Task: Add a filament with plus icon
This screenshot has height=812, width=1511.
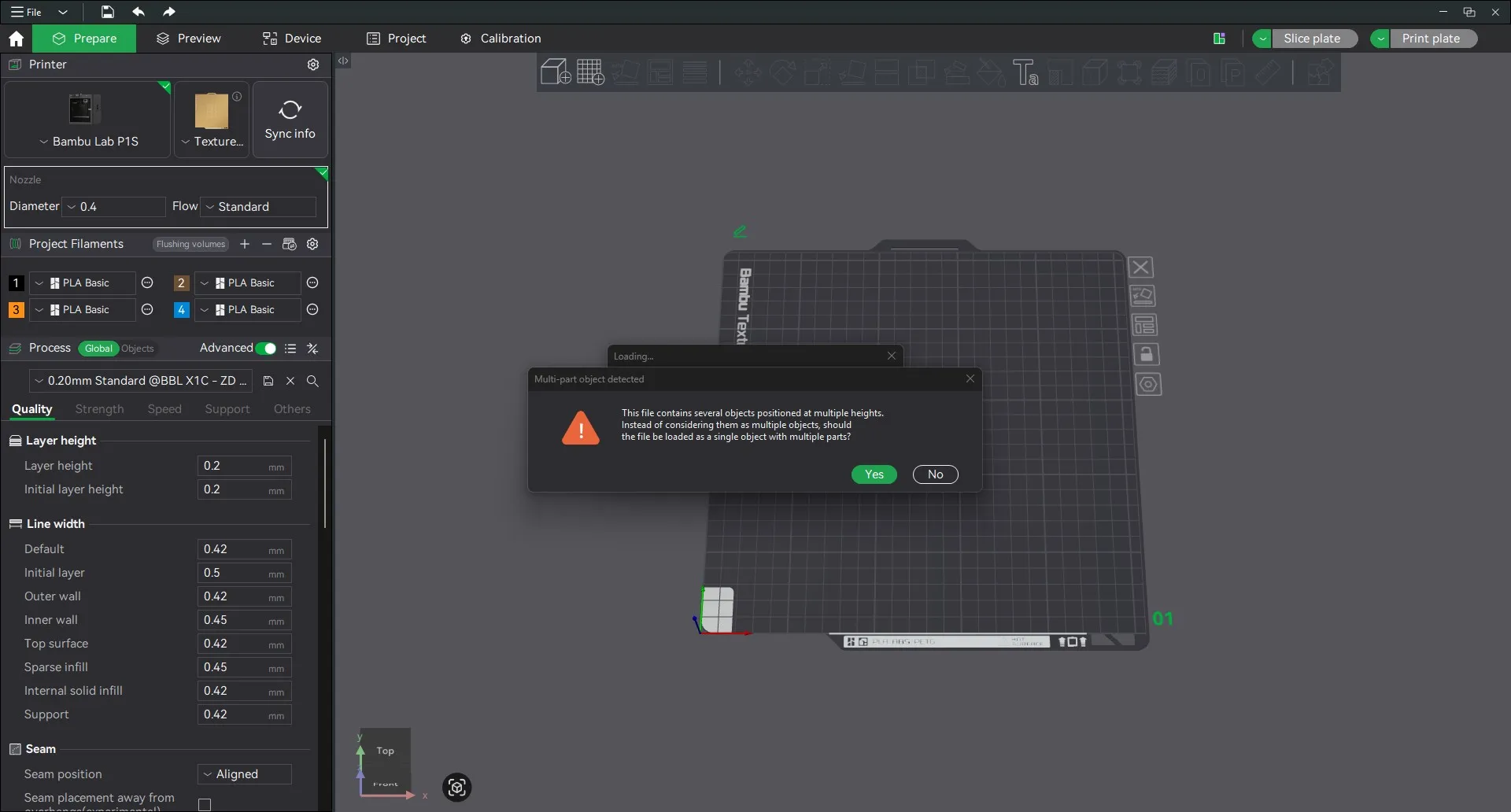Action: [x=245, y=244]
